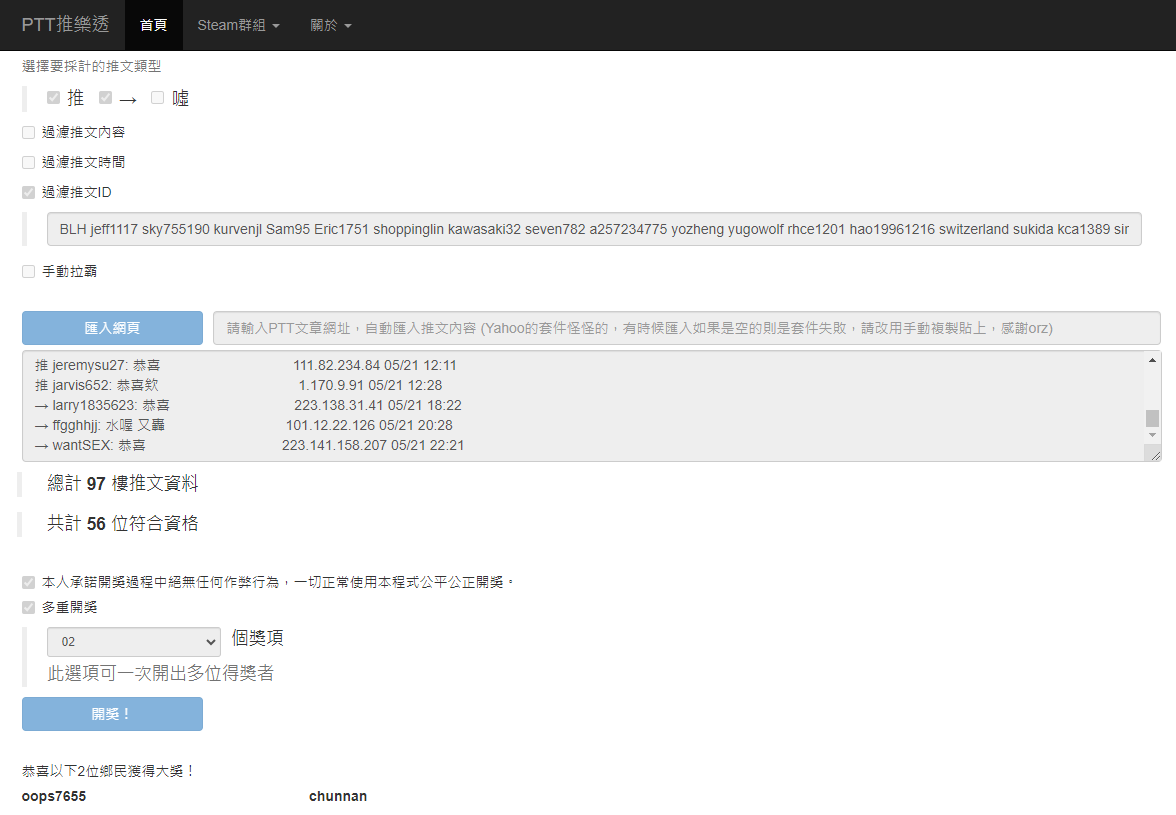Open the Steam群組 dropdown menu
The width and height of the screenshot is (1176, 815).
pos(238,25)
